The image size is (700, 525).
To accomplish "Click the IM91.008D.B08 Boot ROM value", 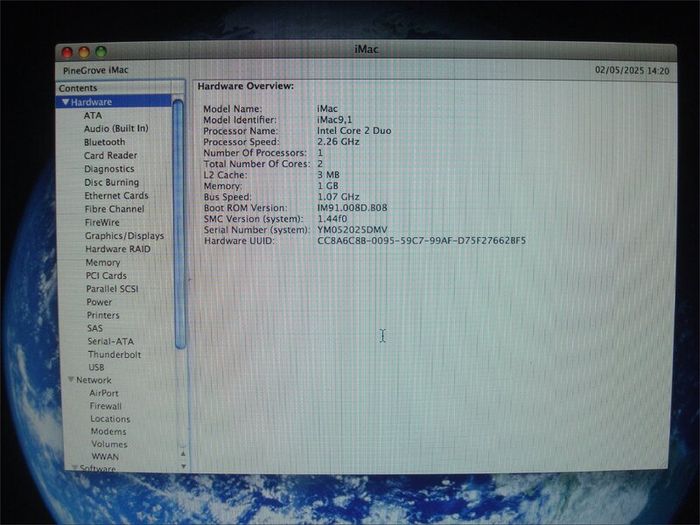I will click(352, 208).
